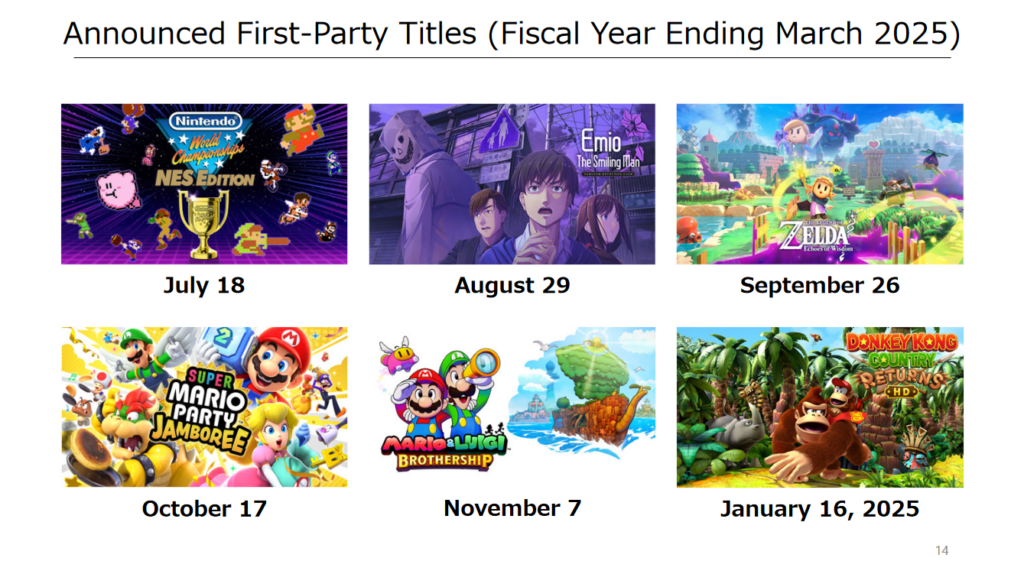The height and width of the screenshot is (574, 1024).
Task: Select the Super Mario Party Jamboree logo
Action: pyautogui.click(x=201, y=412)
